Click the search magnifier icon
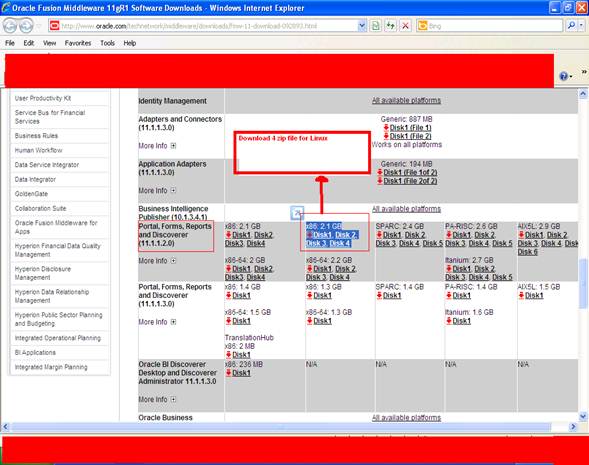The height and width of the screenshot is (465, 589). point(571,26)
